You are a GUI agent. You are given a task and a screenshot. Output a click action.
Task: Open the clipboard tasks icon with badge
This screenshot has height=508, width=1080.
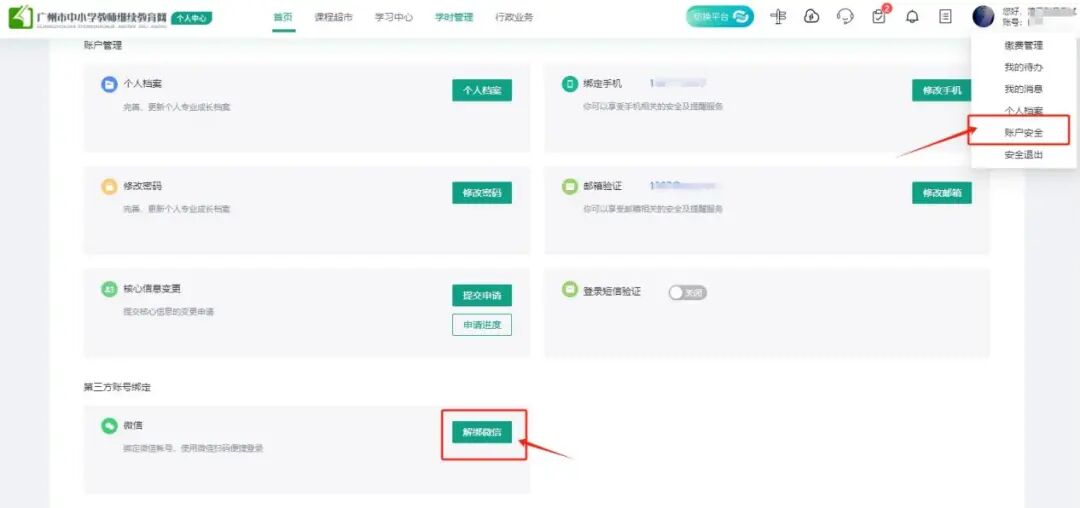(x=880, y=17)
